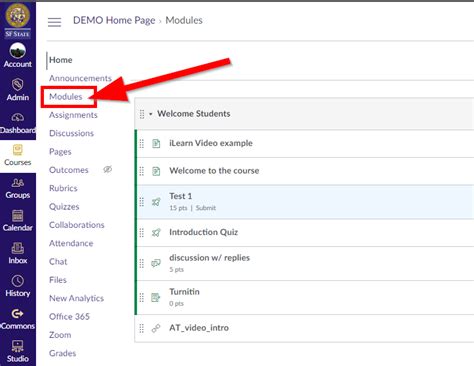Open the Groups icon
The height and width of the screenshot is (366, 474).
pyautogui.click(x=18, y=183)
